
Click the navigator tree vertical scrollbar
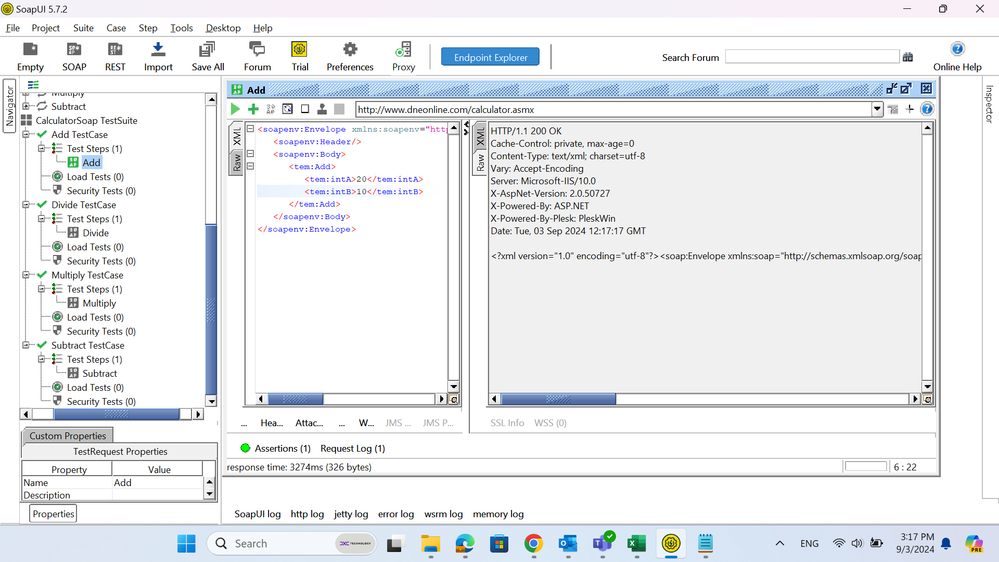[x=211, y=300]
